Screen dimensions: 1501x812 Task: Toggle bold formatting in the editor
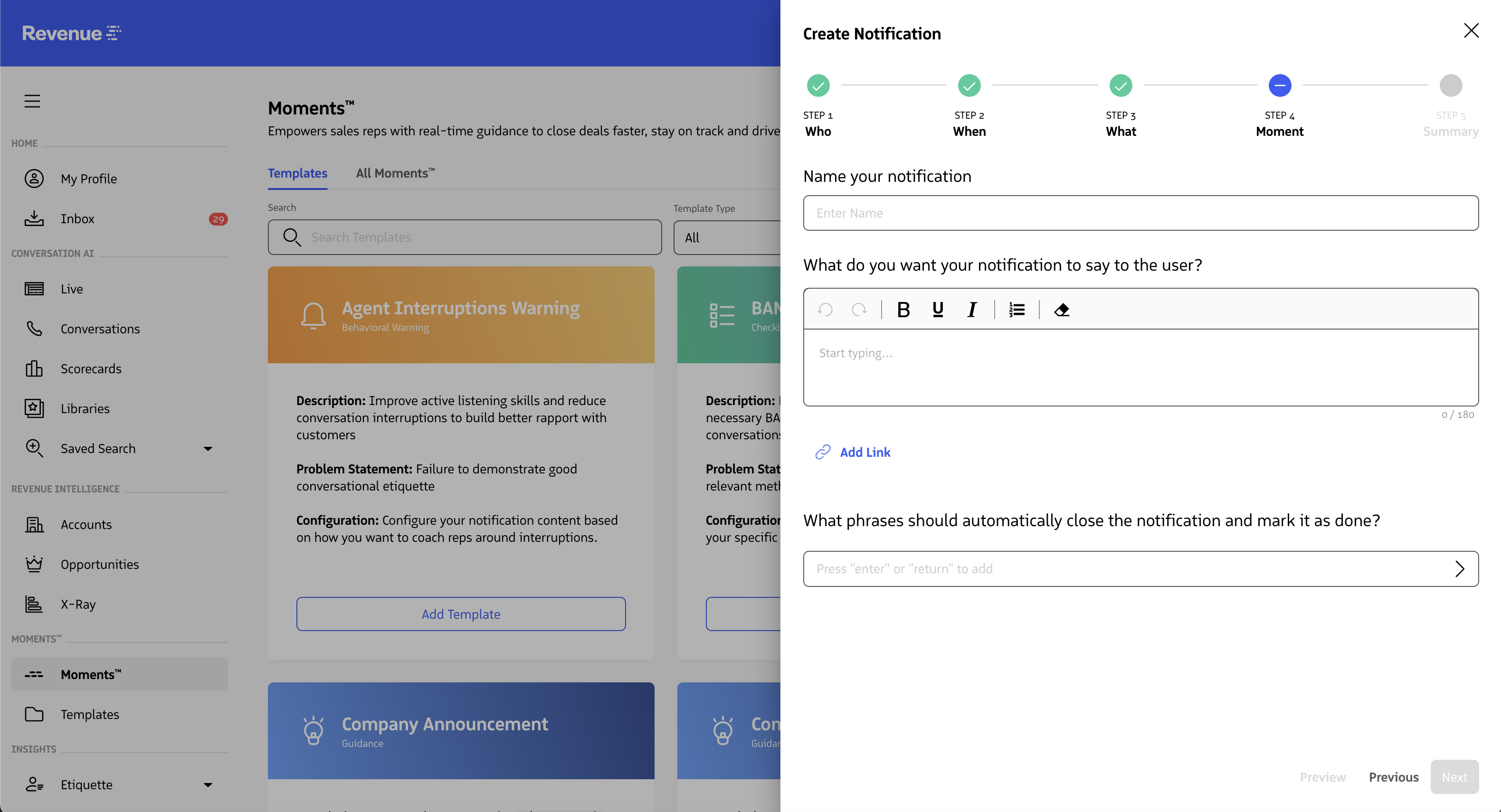click(903, 309)
